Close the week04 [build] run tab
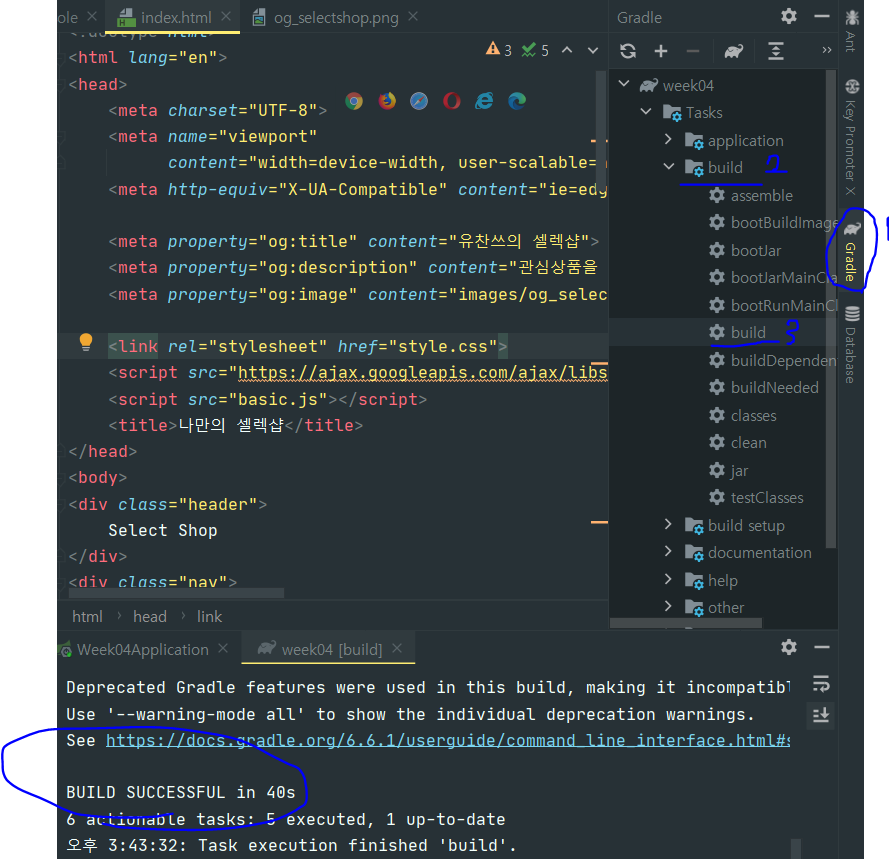The height and width of the screenshot is (859, 889). point(397,648)
